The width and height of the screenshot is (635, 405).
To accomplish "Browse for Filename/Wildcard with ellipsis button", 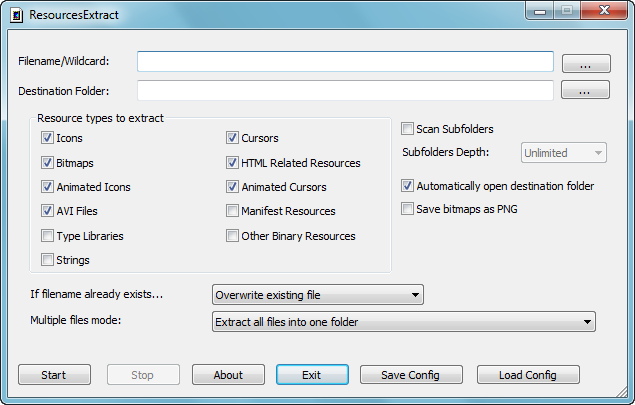I will pyautogui.click(x=586, y=64).
